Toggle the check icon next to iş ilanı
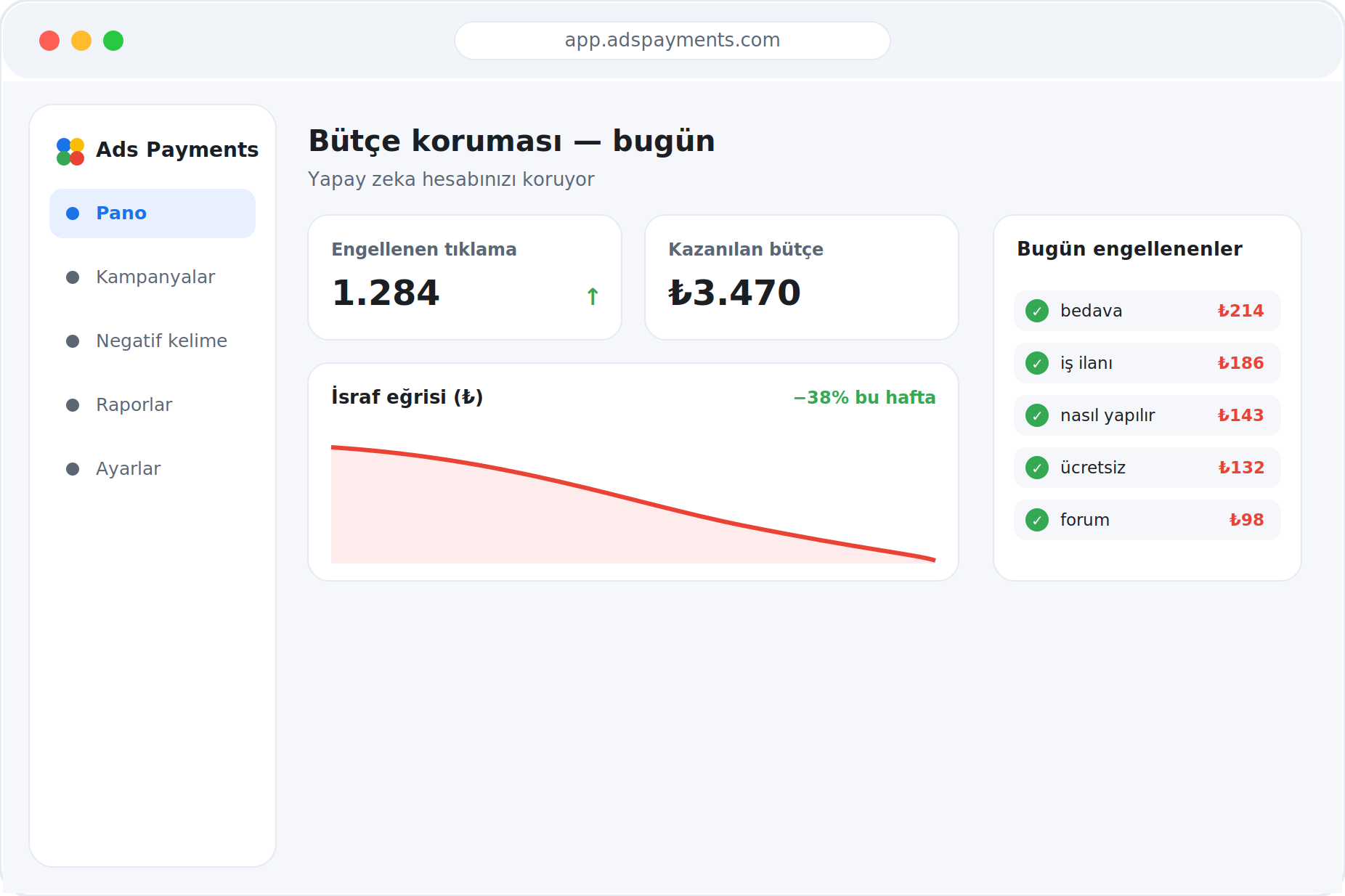The image size is (1345, 896). click(1037, 363)
